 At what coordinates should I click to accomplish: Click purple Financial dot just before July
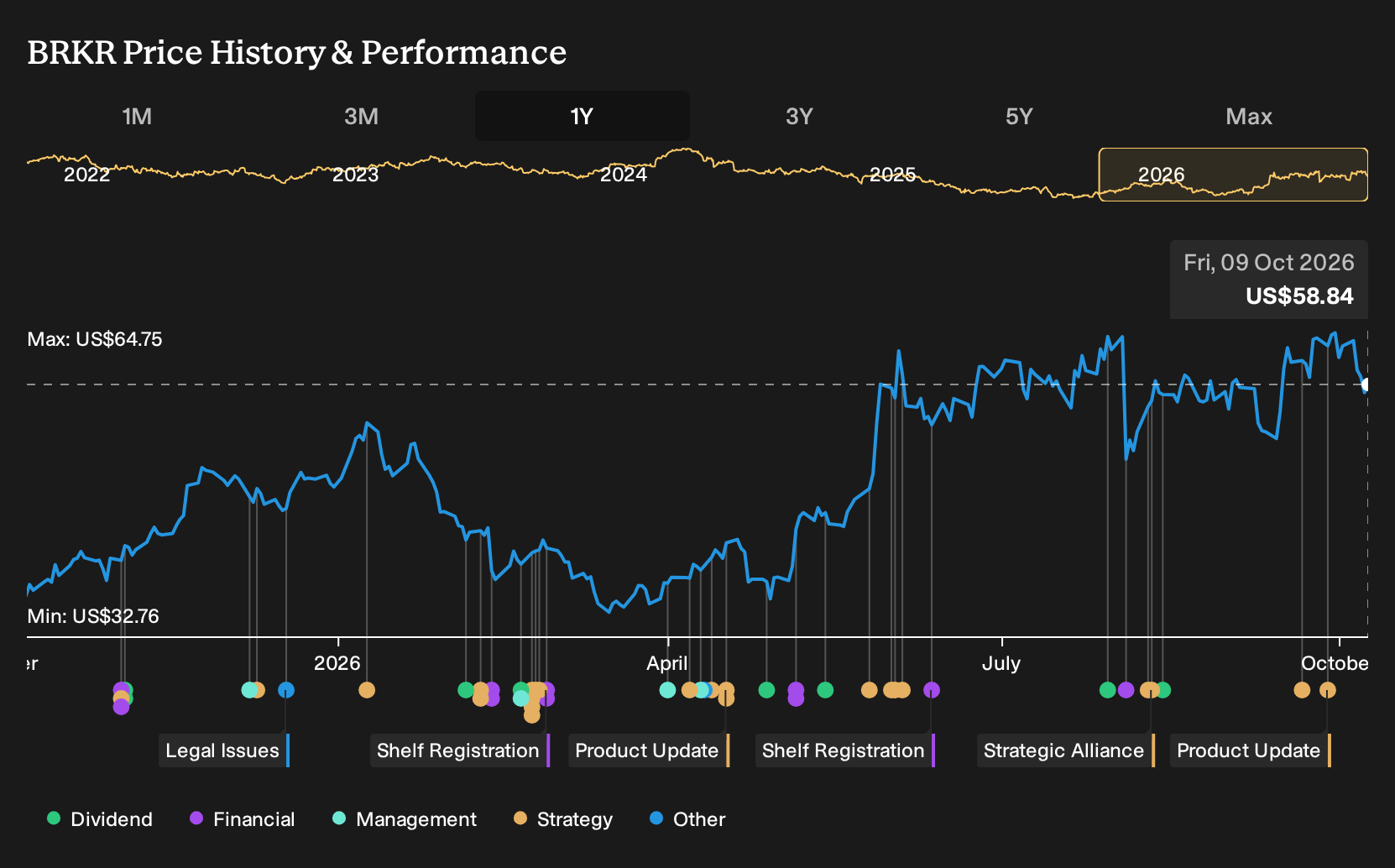[x=931, y=690]
